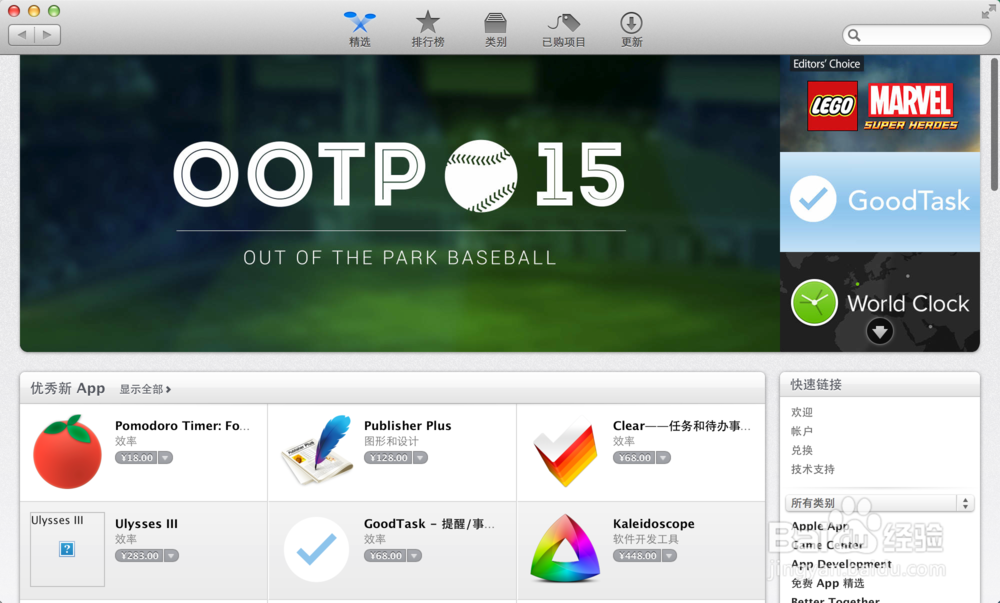
Task: Go back with the left arrow button
Action: coord(22,34)
